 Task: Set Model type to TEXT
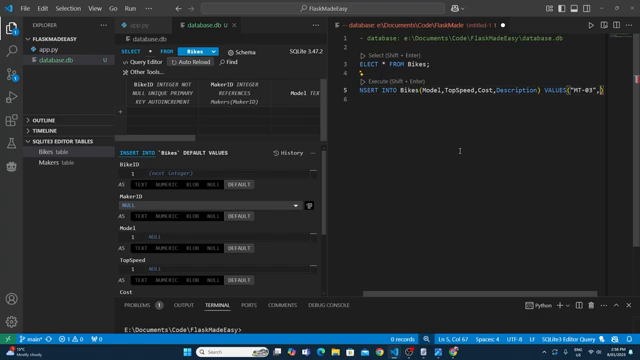pos(141,248)
